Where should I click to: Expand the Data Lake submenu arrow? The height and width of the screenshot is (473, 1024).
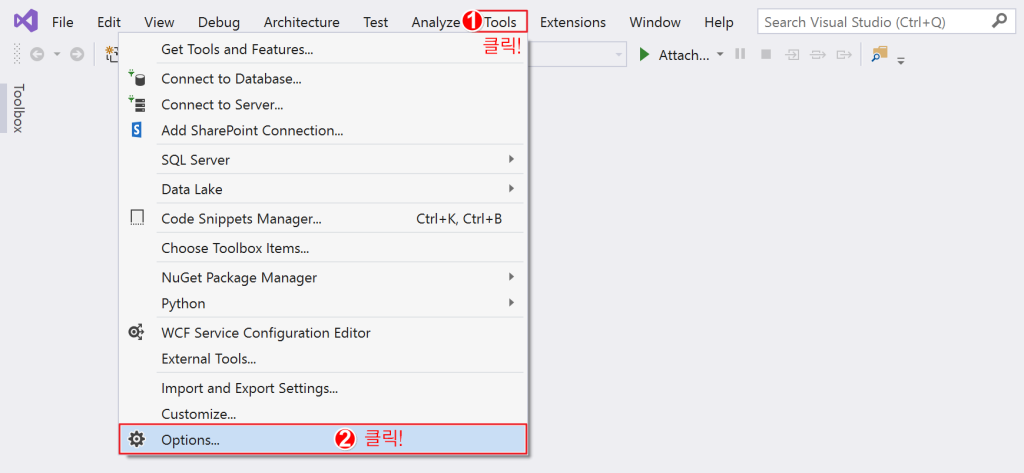pyautogui.click(x=511, y=189)
